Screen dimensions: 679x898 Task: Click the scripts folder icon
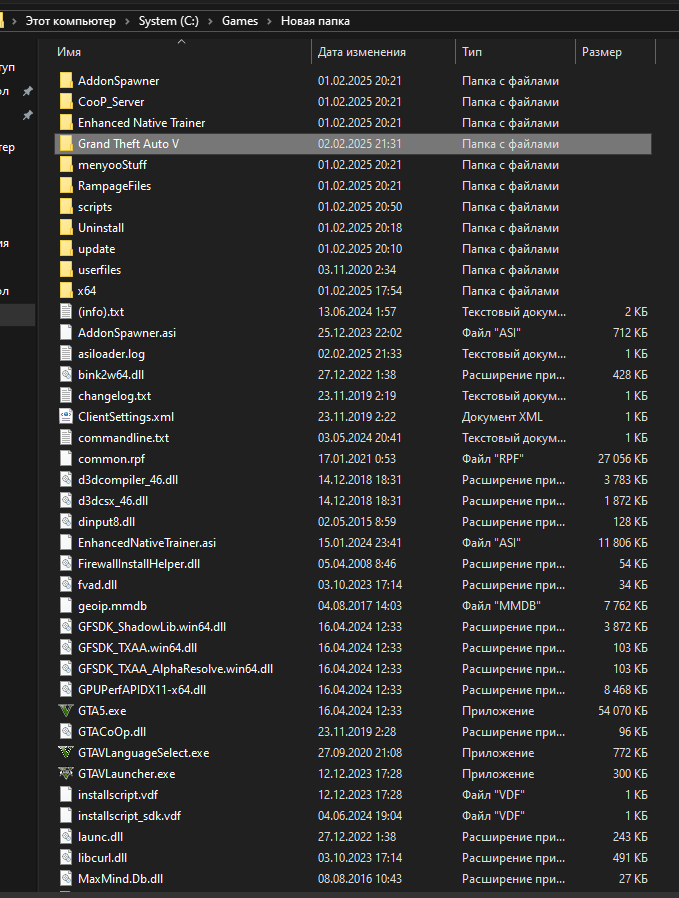[66, 207]
